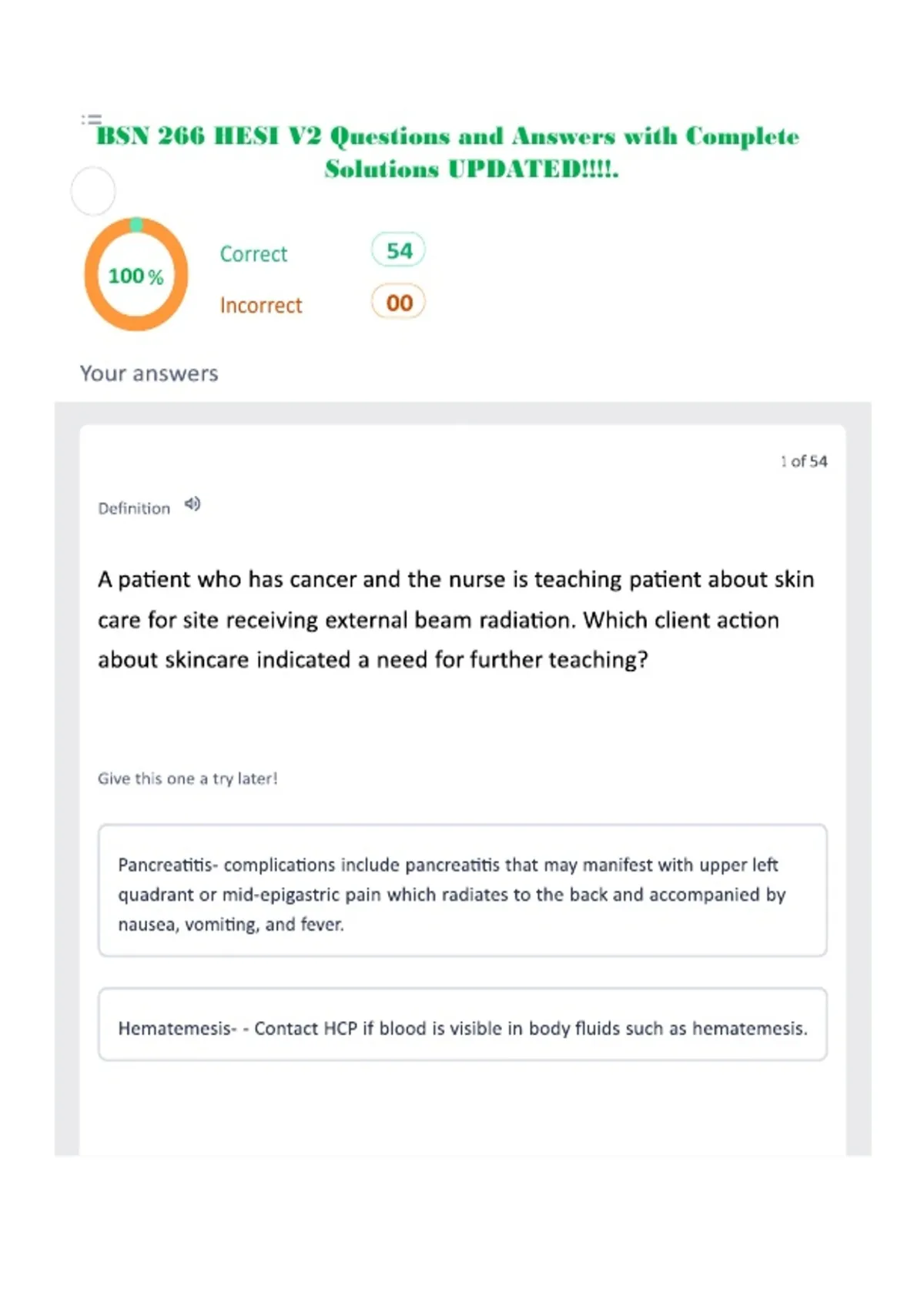Click the empty circular avatar icon
Image resolution: width=924 pixels, height=1309 pixels.
(93, 191)
